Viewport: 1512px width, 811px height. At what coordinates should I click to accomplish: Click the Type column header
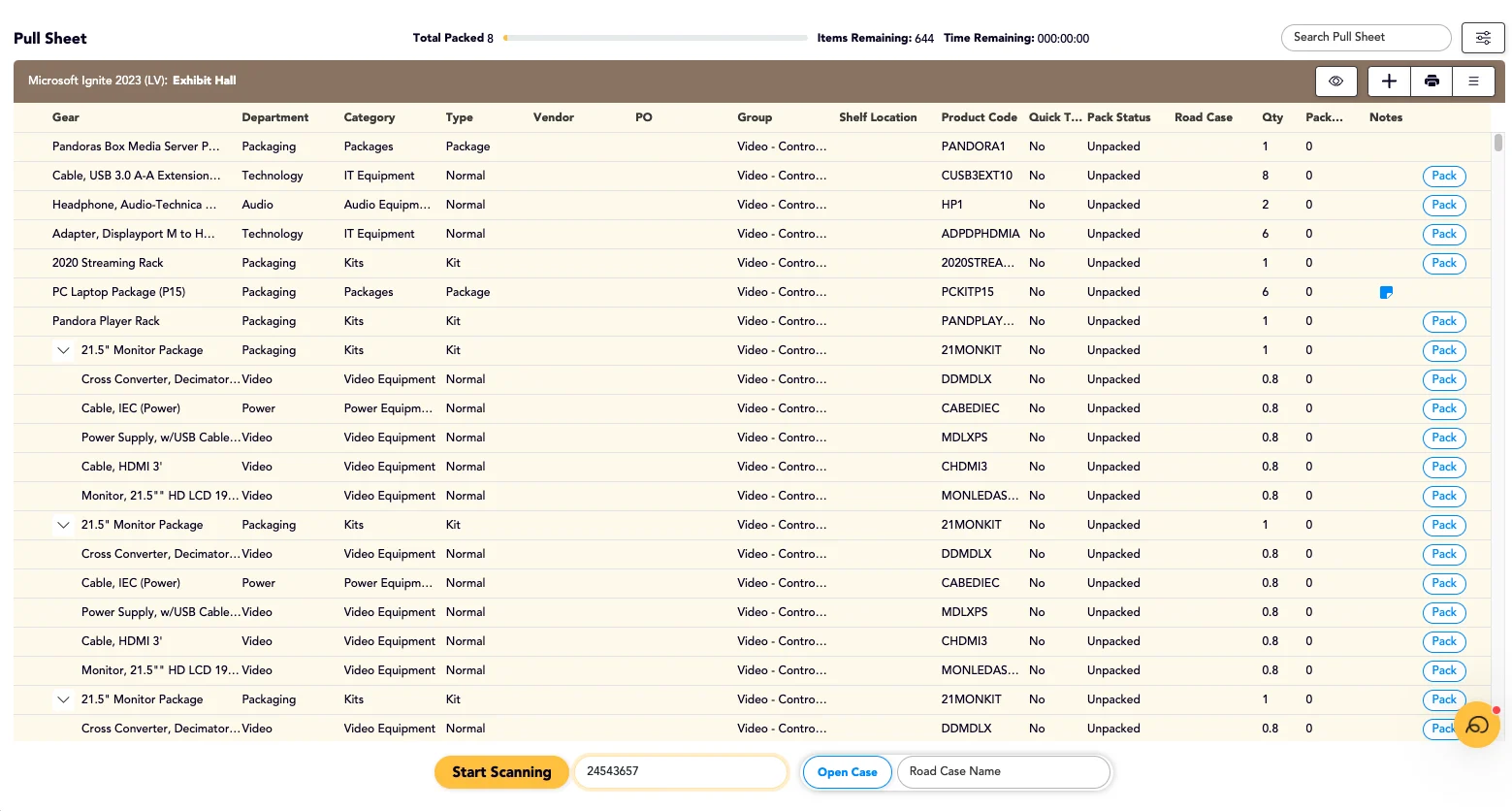[460, 117]
